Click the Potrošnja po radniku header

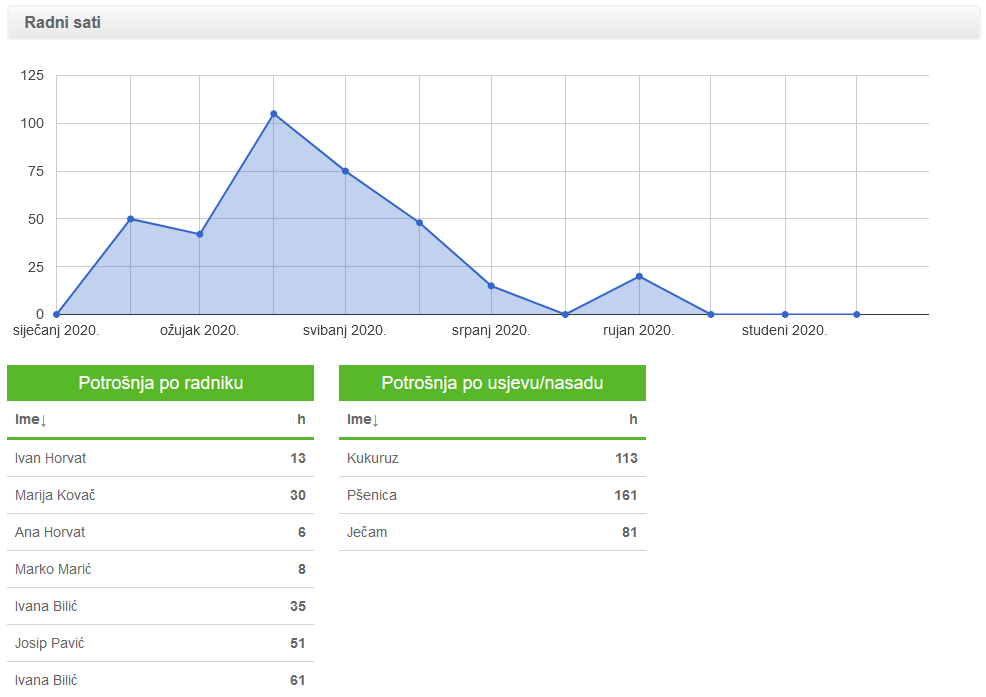pos(160,382)
